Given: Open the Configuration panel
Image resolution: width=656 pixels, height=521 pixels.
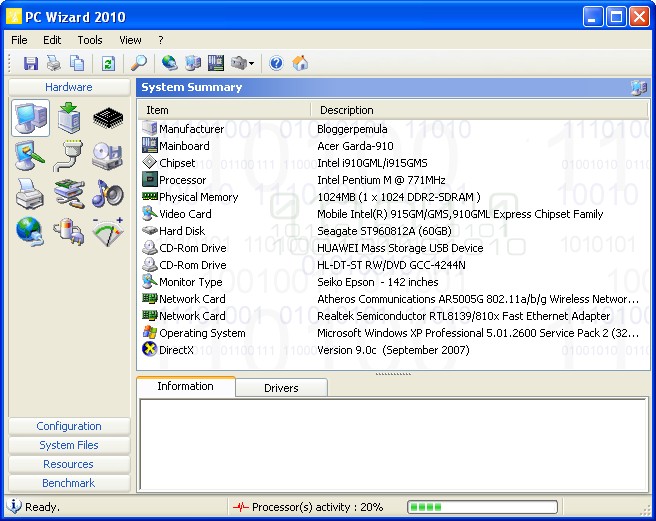Looking at the screenshot, I should click(x=69, y=426).
